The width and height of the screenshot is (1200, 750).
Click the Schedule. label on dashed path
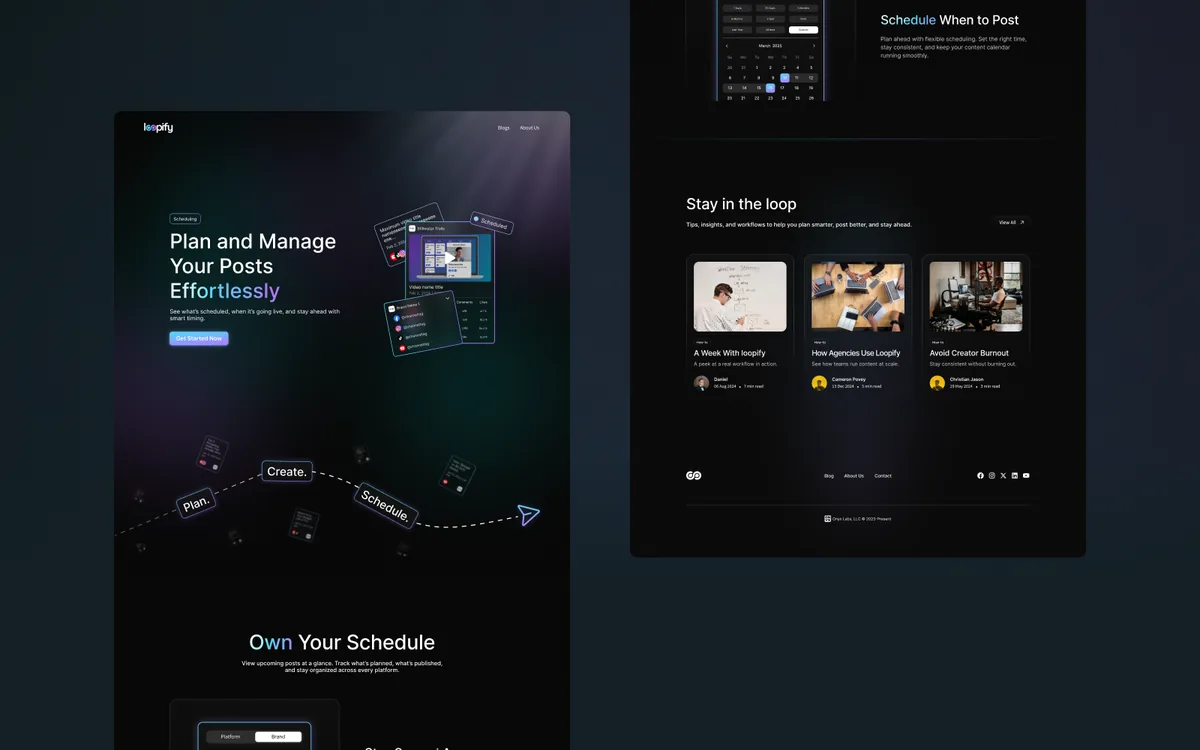(385, 505)
